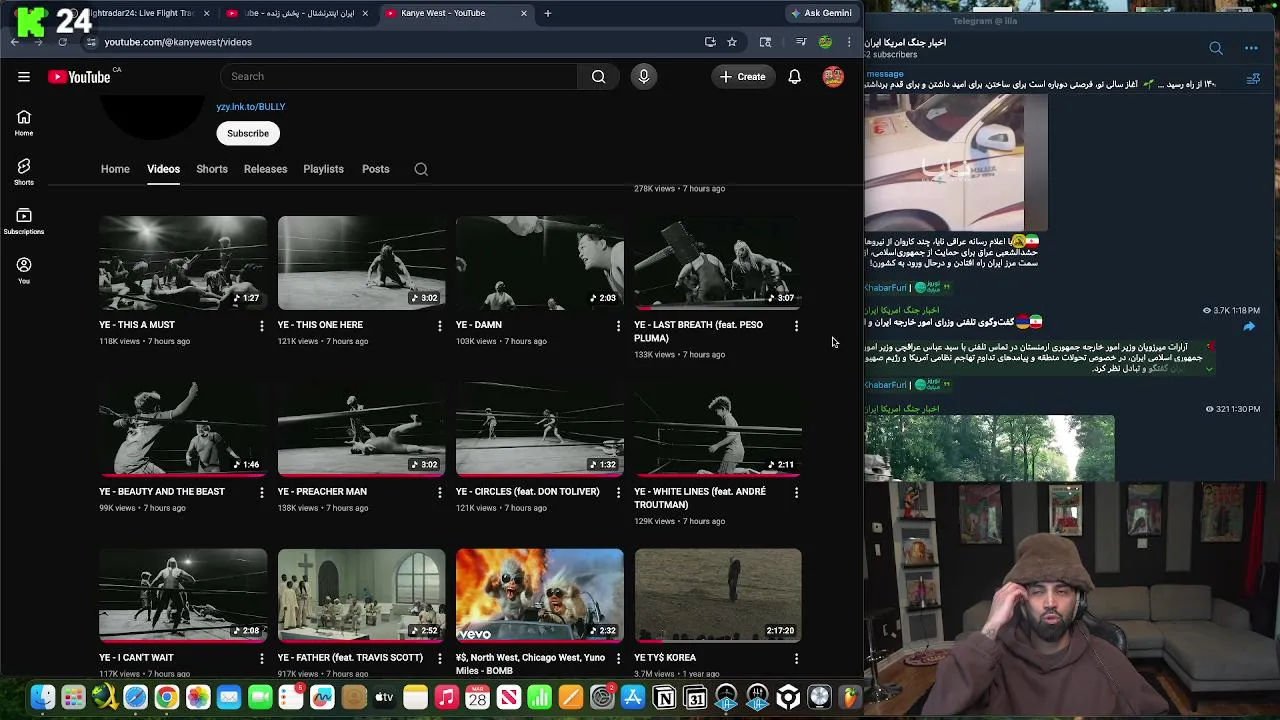Switch to the channel Shorts tab
Screen dimensions: 1280x720
[x=212, y=169]
